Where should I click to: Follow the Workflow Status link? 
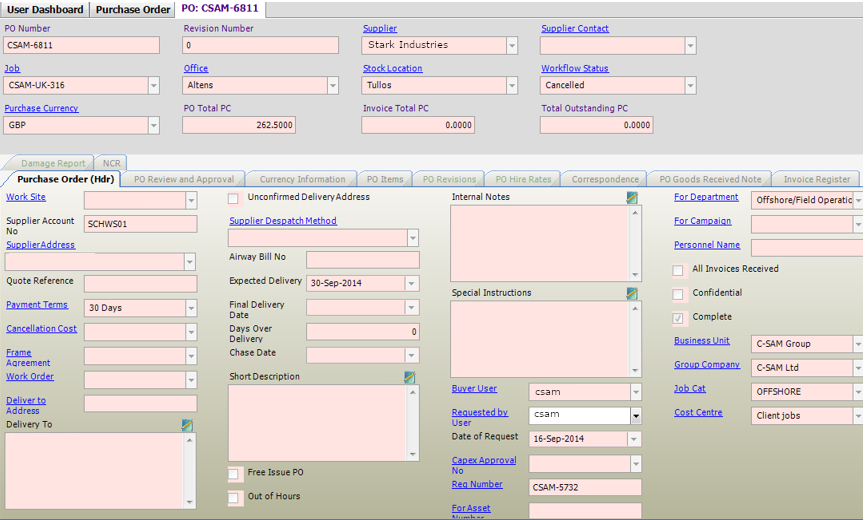click(575, 69)
